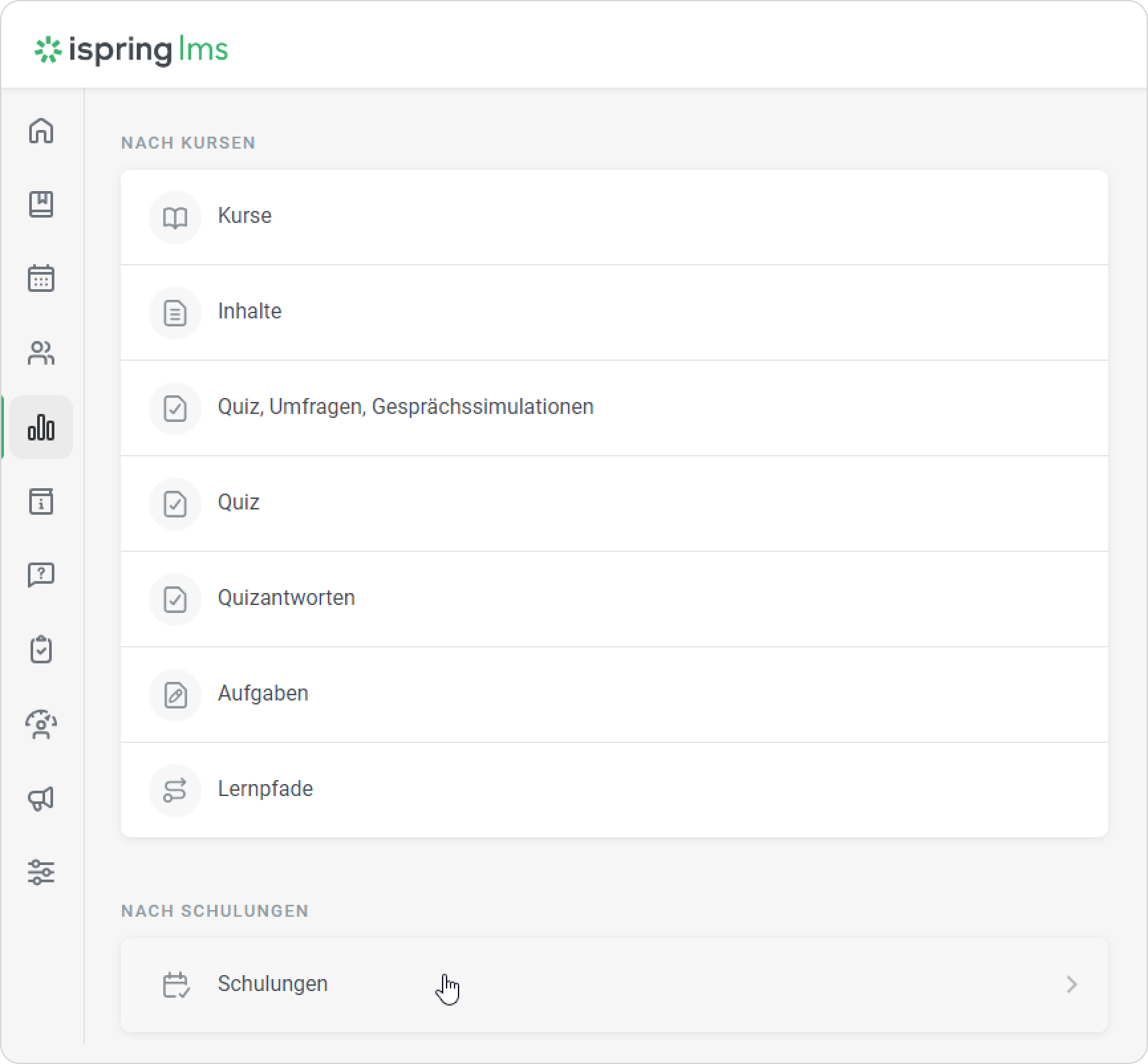Select the bar chart reports sidebar icon
This screenshot has width=1148, height=1064.
pyautogui.click(x=41, y=427)
